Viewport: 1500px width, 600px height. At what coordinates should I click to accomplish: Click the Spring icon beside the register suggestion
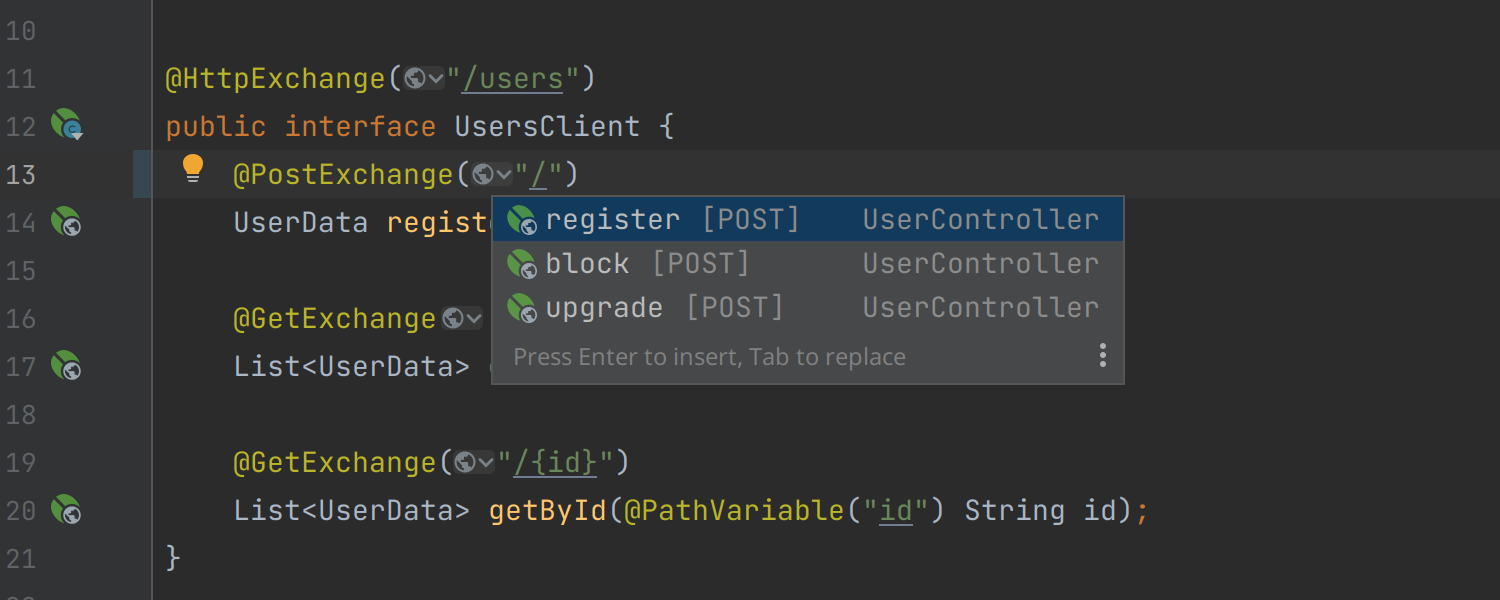coord(522,220)
